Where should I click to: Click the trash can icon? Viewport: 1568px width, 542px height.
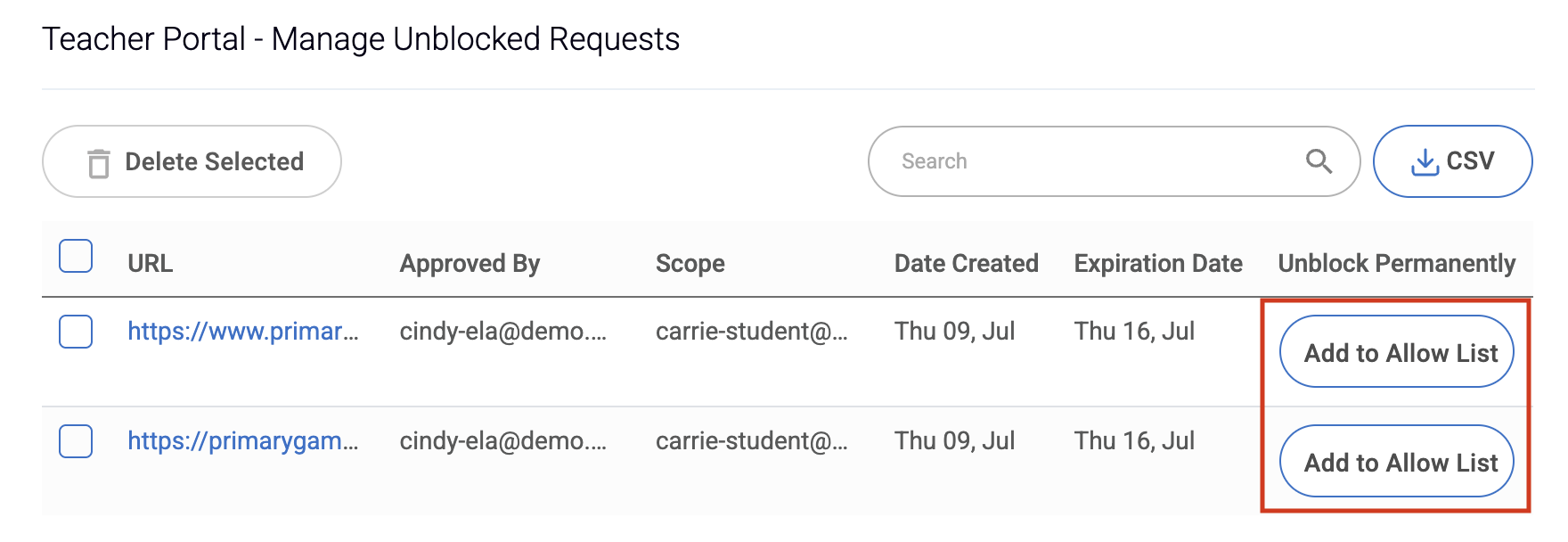(x=99, y=163)
